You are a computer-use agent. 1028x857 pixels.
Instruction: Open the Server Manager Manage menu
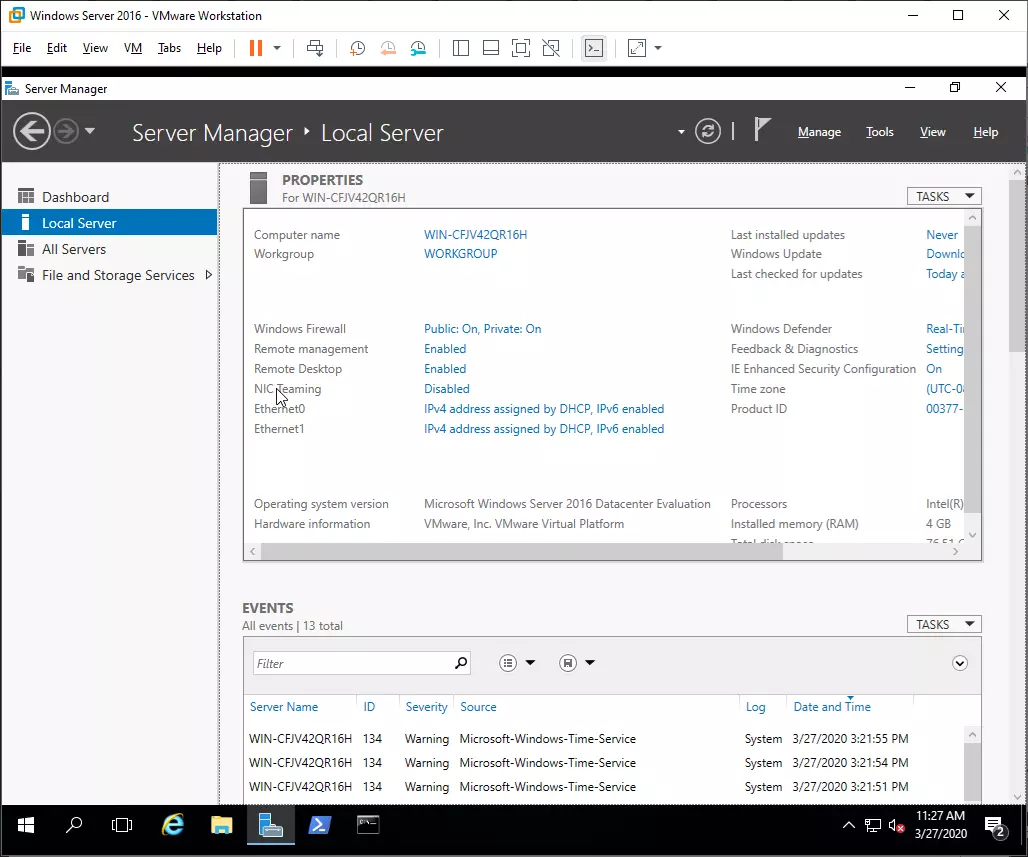click(820, 132)
